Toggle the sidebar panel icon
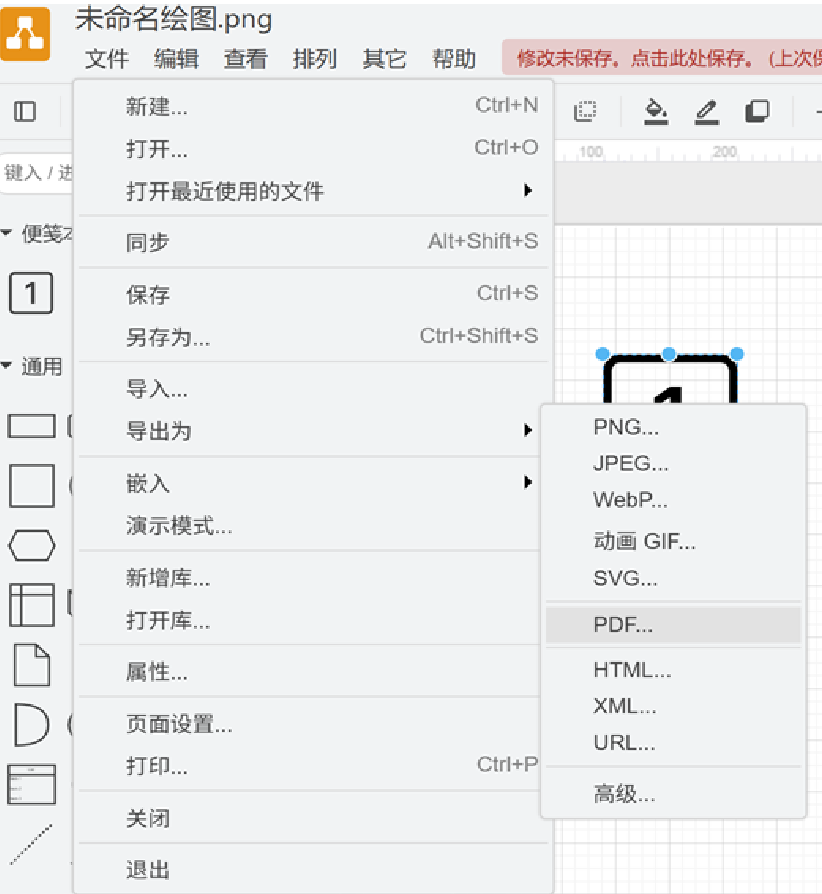This screenshot has height=894, width=822. 25,111
